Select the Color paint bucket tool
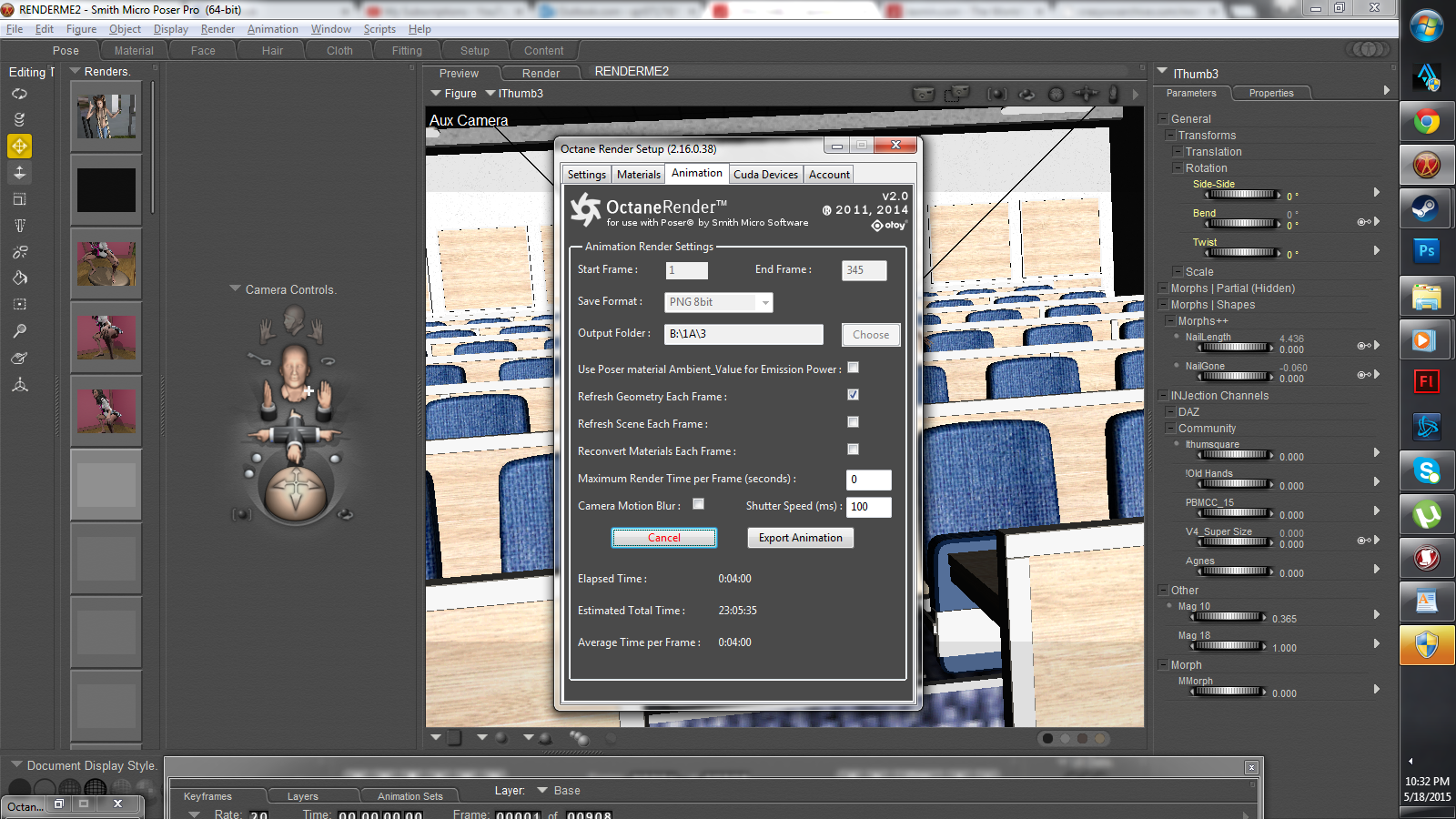The height and width of the screenshot is (819, 1456). 19,278
